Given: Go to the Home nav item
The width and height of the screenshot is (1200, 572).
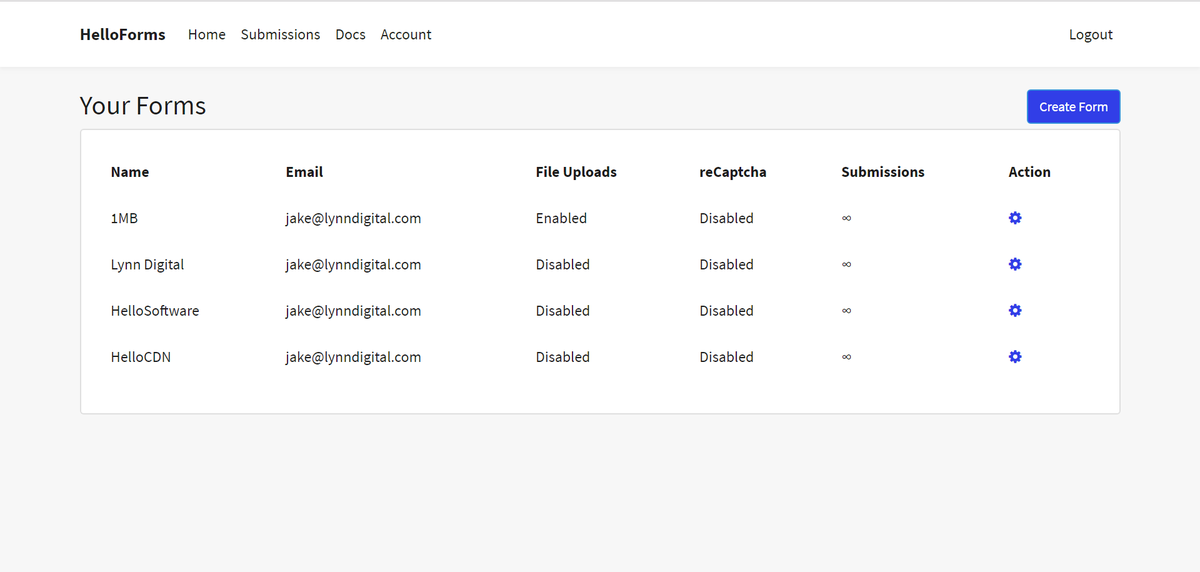Looking at the screenshot, I should pyautogui.click(x=207, y=34).
